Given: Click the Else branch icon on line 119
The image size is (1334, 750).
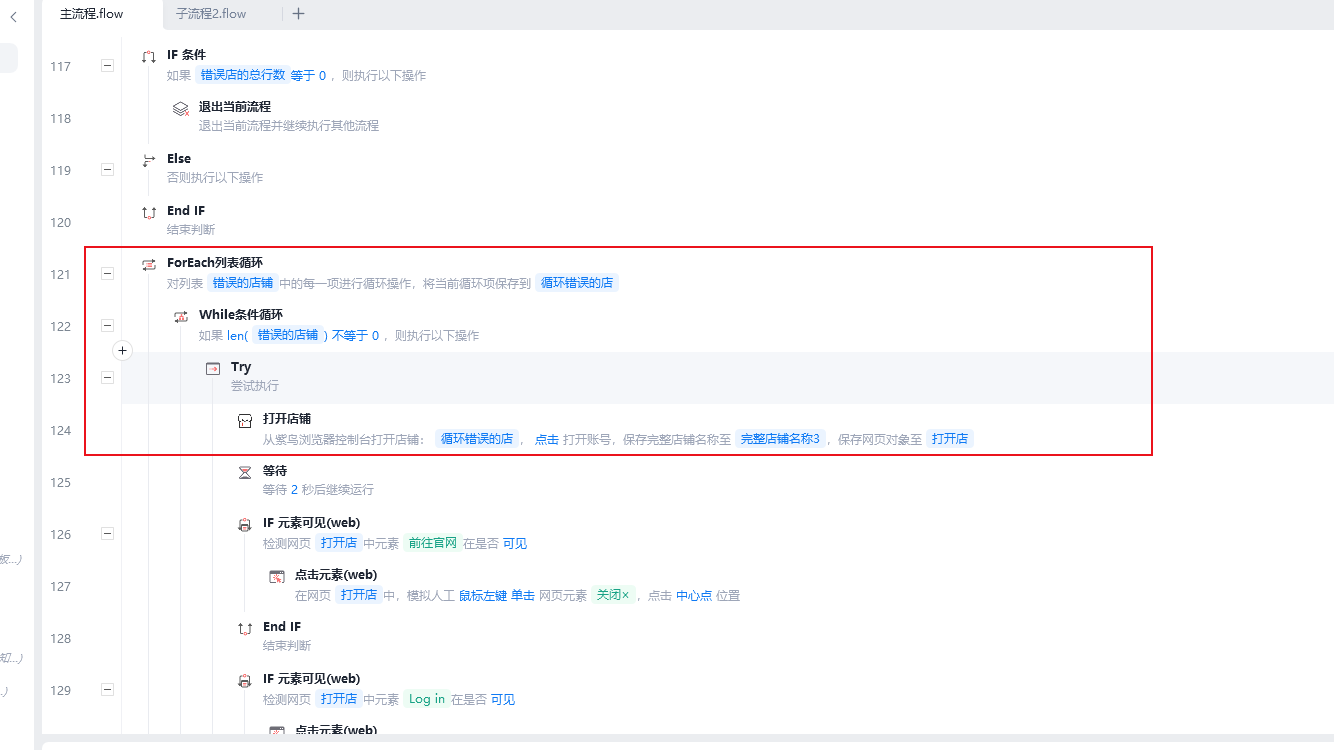Looking at the screenshot, I should tap(149, 160).
